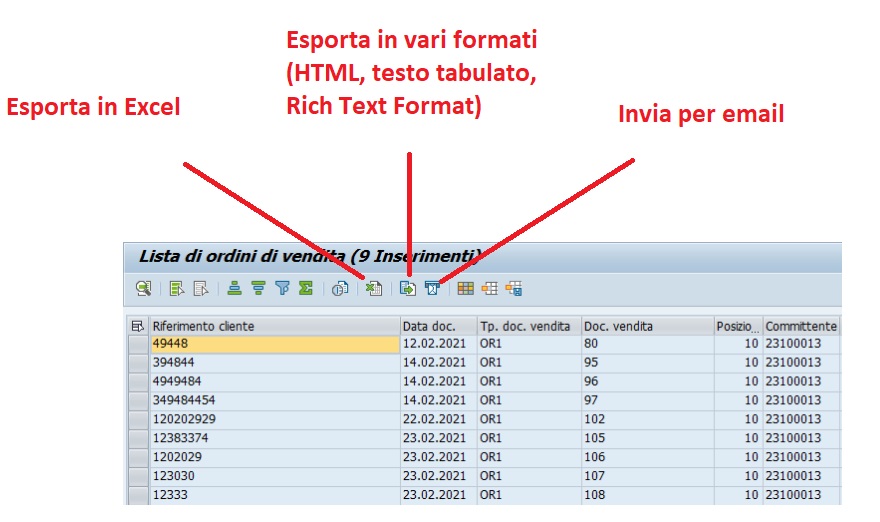880x522 pixels.
Task: Click the document-with-clock toolbar icon
Action: point(340,289)
